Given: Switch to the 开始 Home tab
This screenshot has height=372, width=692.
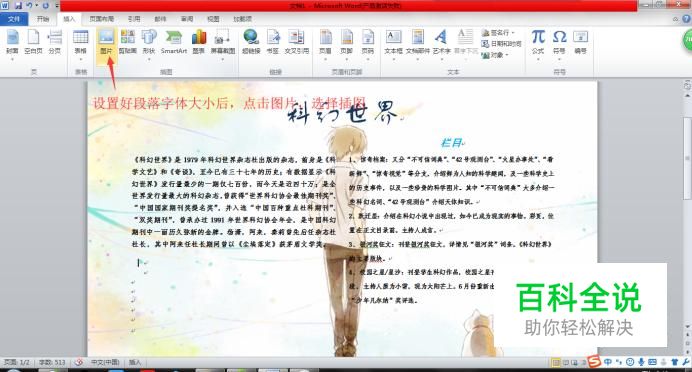Looking at the screenshot, I should (43, 19).
